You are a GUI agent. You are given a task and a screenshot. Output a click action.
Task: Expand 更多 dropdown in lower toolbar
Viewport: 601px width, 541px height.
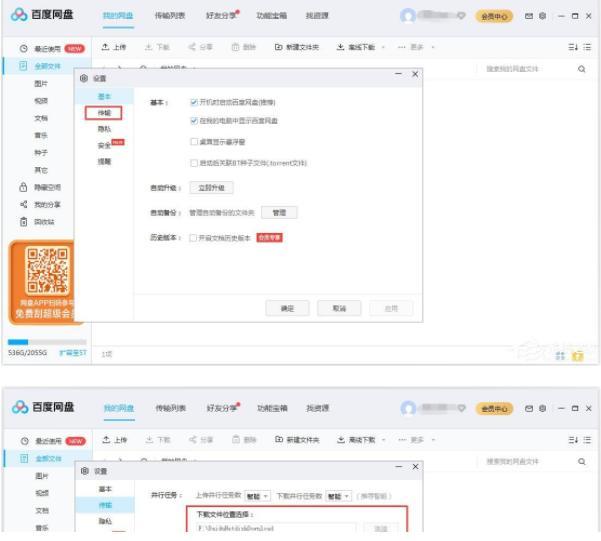pos(434,440)
